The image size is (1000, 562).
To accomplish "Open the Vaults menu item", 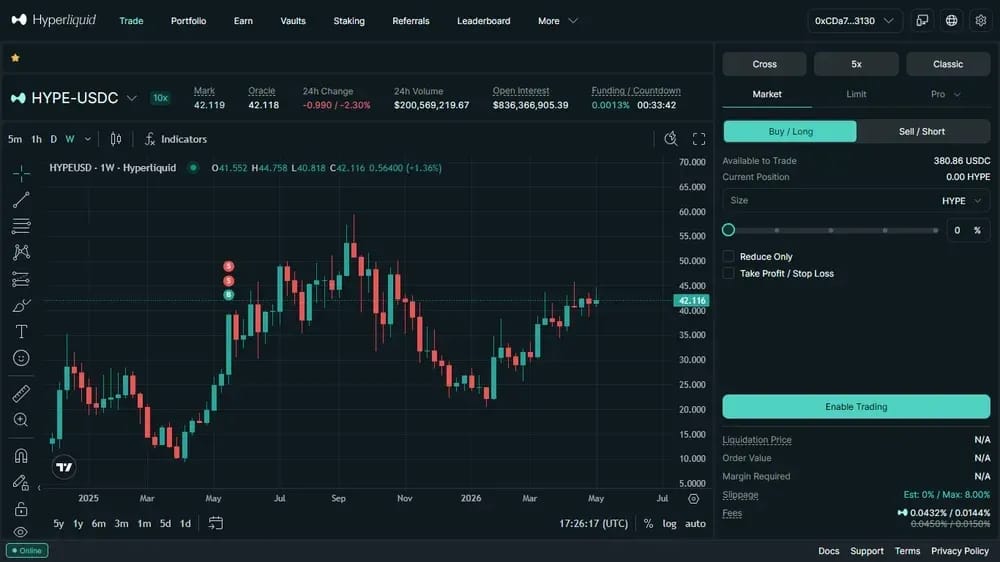I will [293, 20].
